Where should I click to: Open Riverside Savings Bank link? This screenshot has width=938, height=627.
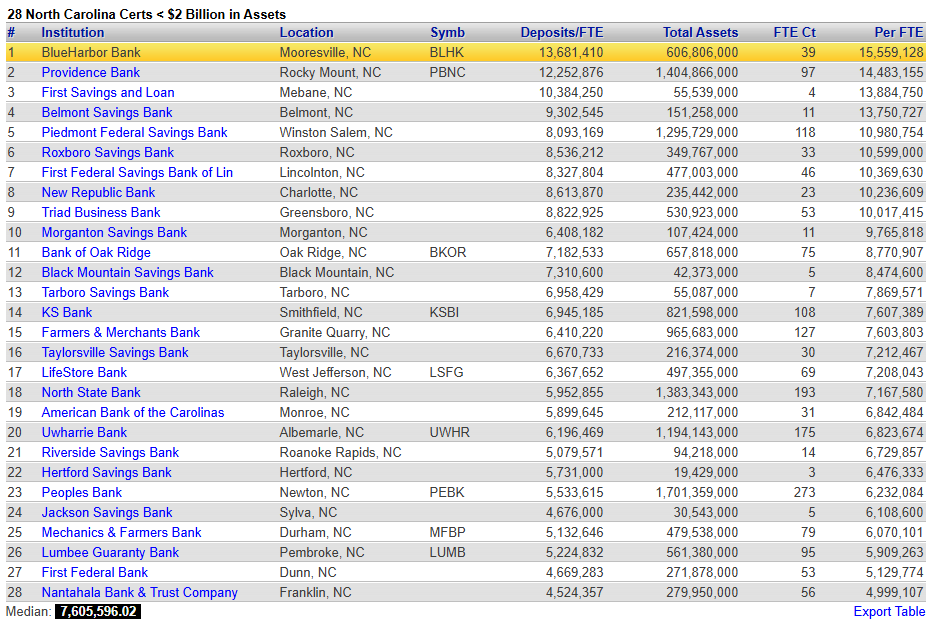tap(110, 453)
